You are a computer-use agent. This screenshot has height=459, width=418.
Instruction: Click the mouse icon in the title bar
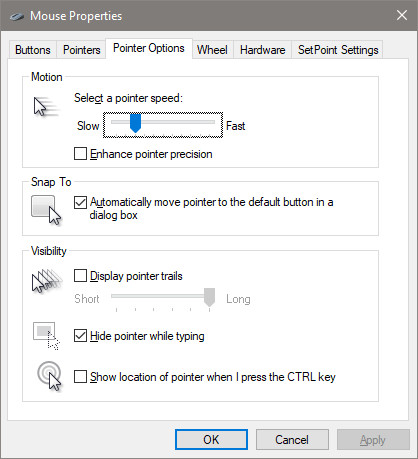17,16
